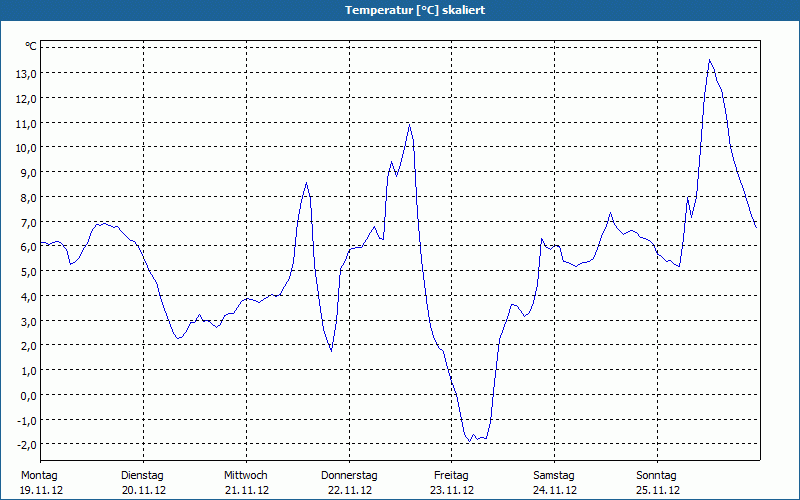Click the date 25.11.12
The width and height of the screenshot is (800, 500).
(658, 490)
